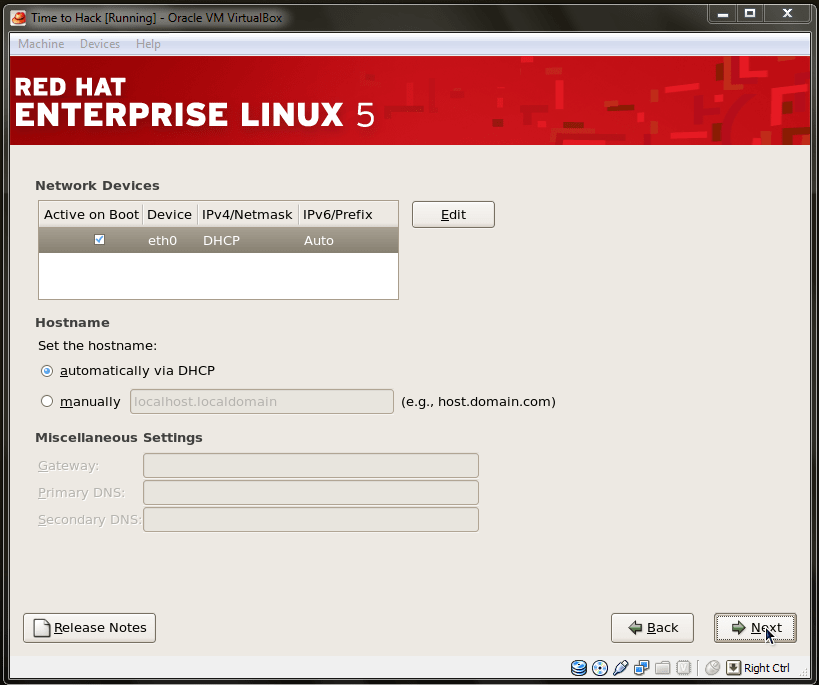Open the Help menu
The width and height of the screenshot is (819, 685).
point(148,44)
